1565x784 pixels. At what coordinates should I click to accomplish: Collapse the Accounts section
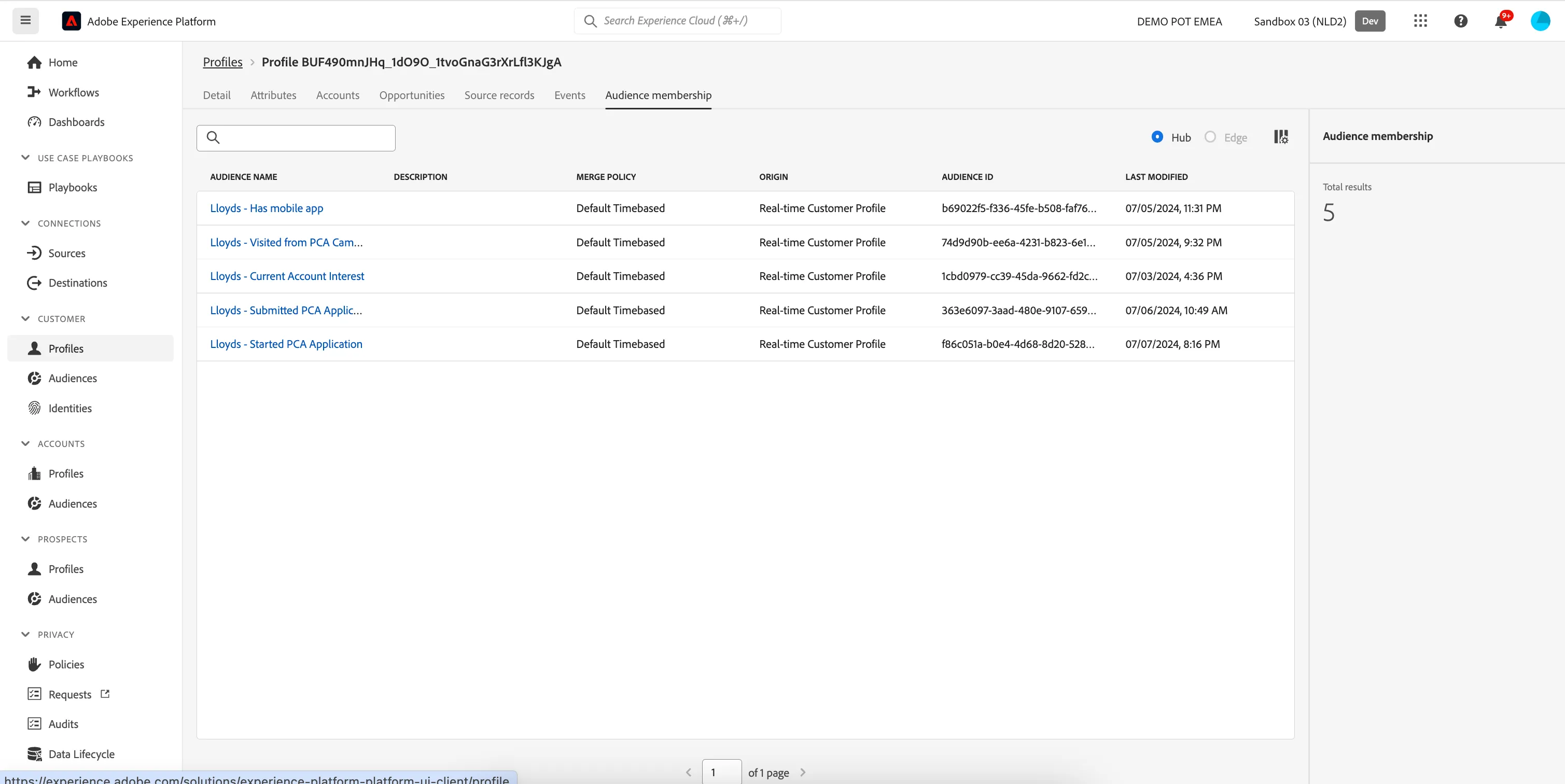[25, 444]
